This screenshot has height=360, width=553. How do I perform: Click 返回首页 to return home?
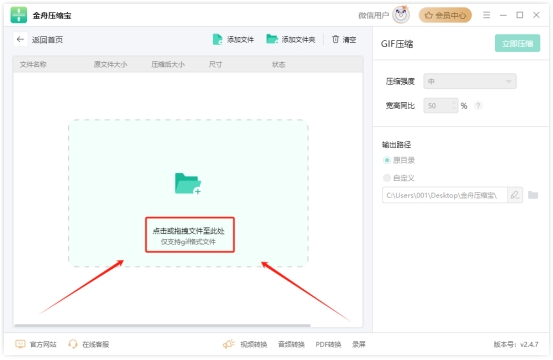pos(47,40)
